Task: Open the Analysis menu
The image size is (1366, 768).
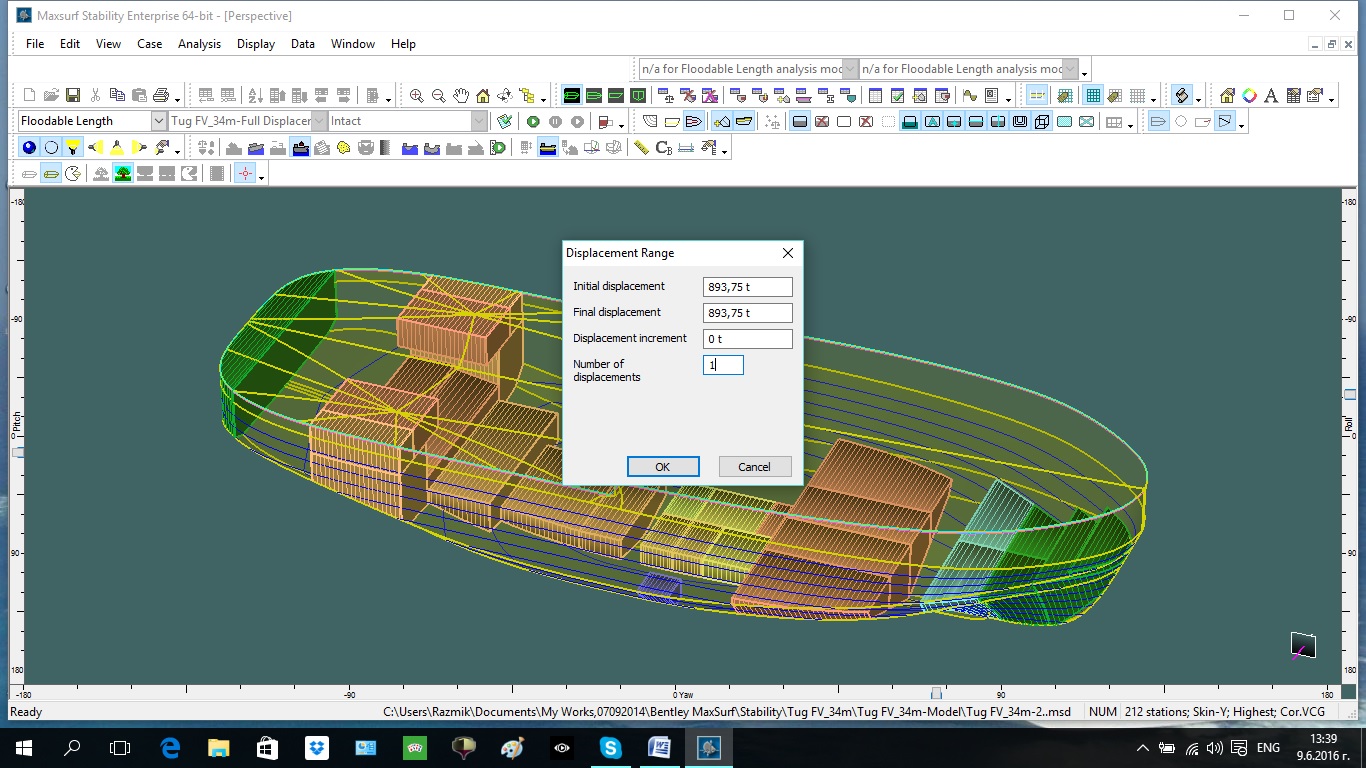Action: click(x=199, y=44)
